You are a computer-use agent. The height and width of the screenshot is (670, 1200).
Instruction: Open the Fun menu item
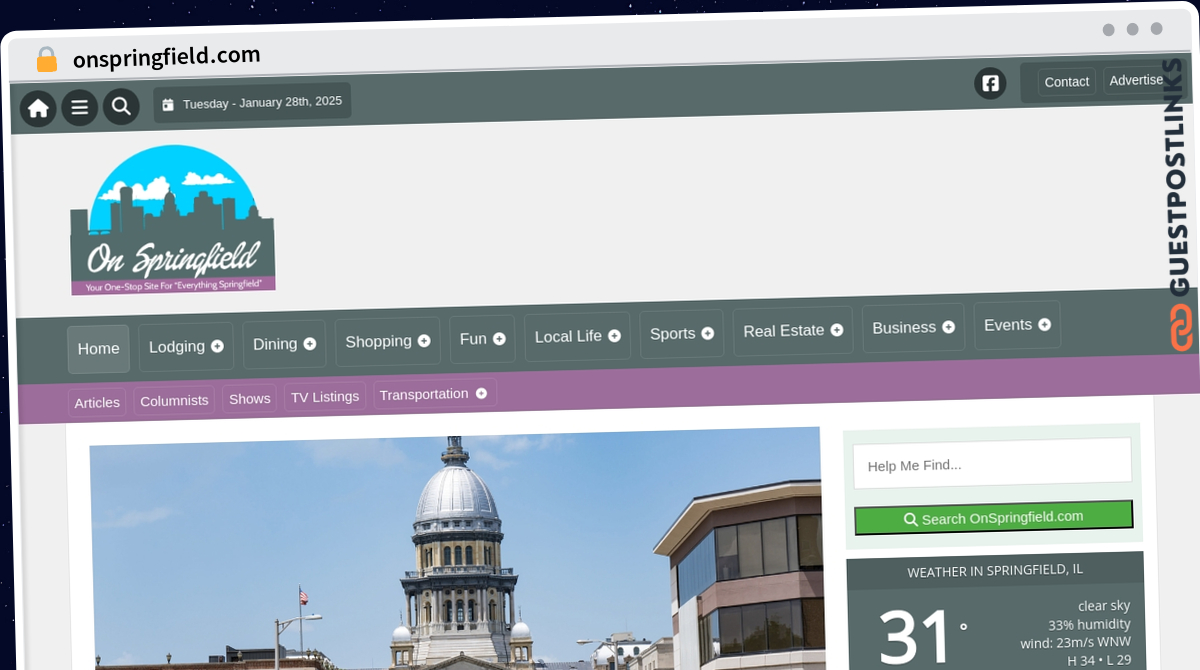(x=482, y=339)
